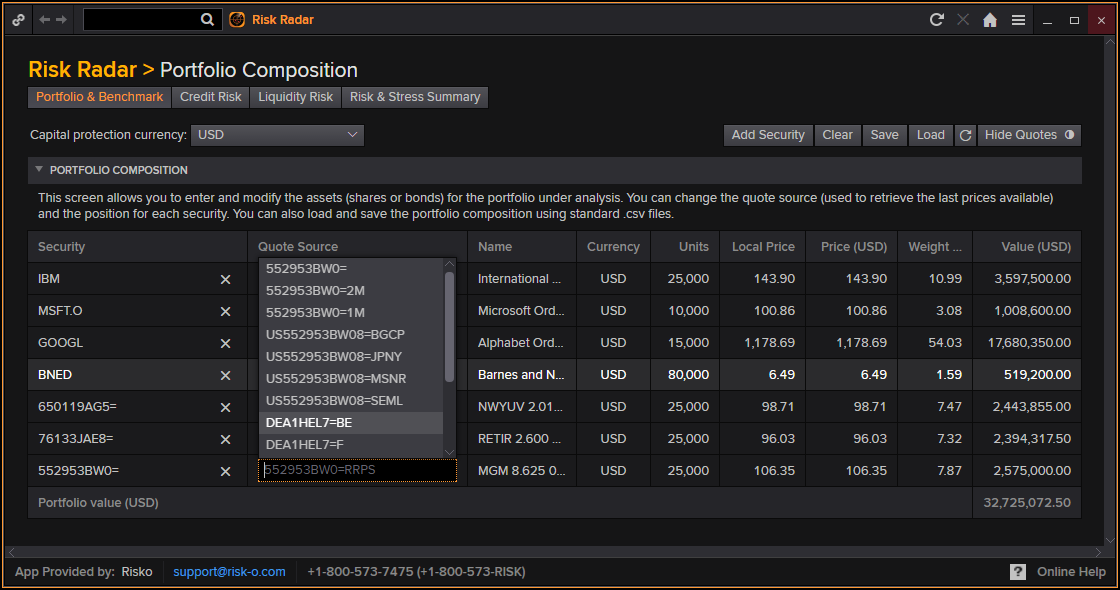Click the horizontal scrollbar right arrow
Image resolution: width=1120 pixels, height=590 pixels.
click(1098, 552)
